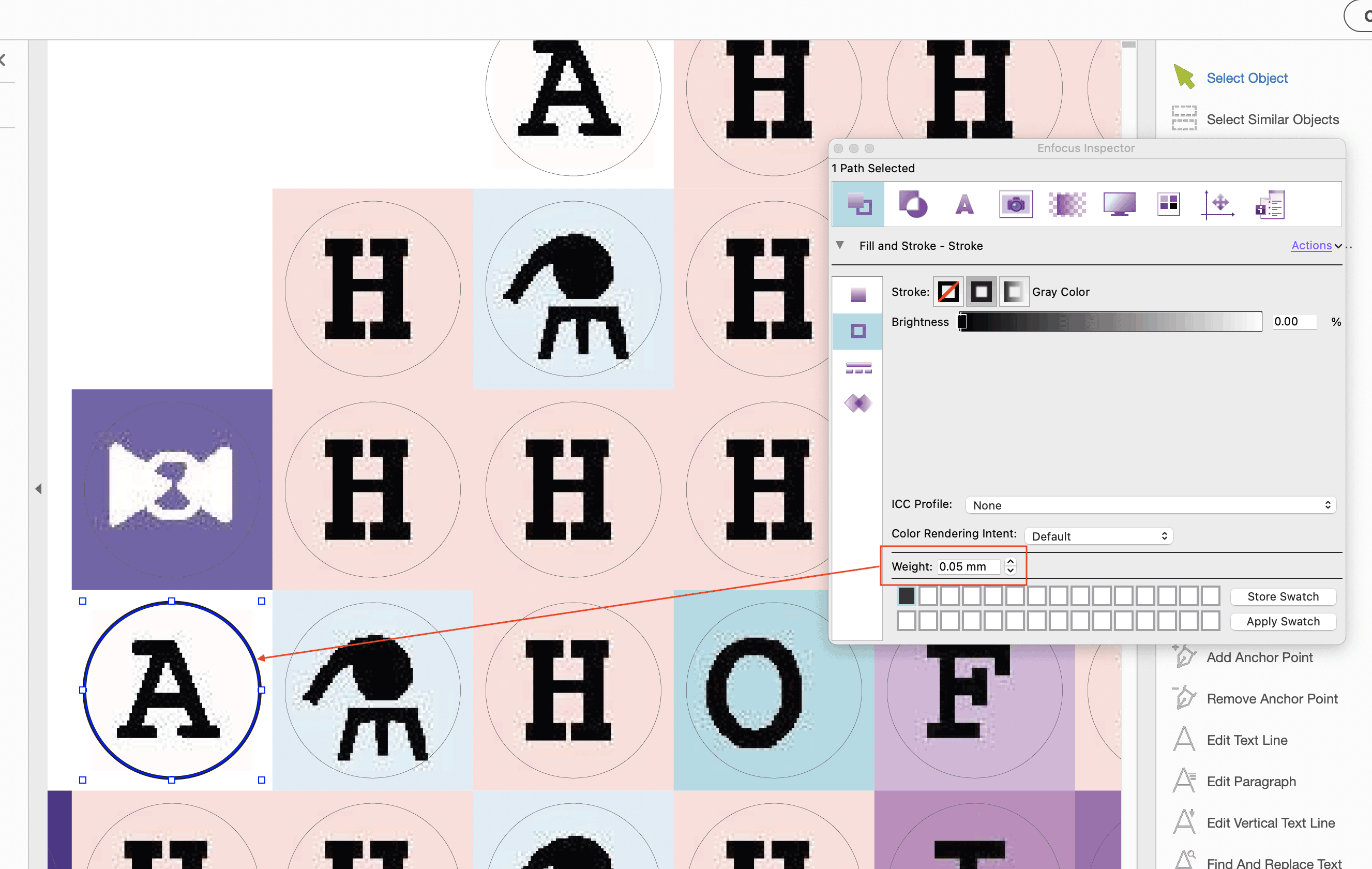
Task: Choose gradient stroke option
Action: point(1013,292)
